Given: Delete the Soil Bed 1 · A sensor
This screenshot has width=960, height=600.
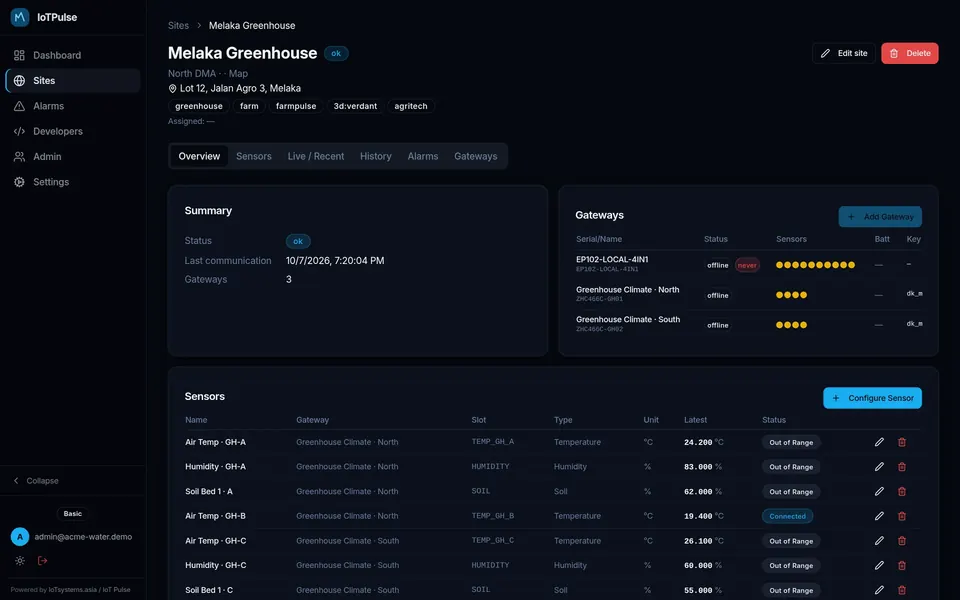Looking at the screenshot, I should tap(902, 491).
